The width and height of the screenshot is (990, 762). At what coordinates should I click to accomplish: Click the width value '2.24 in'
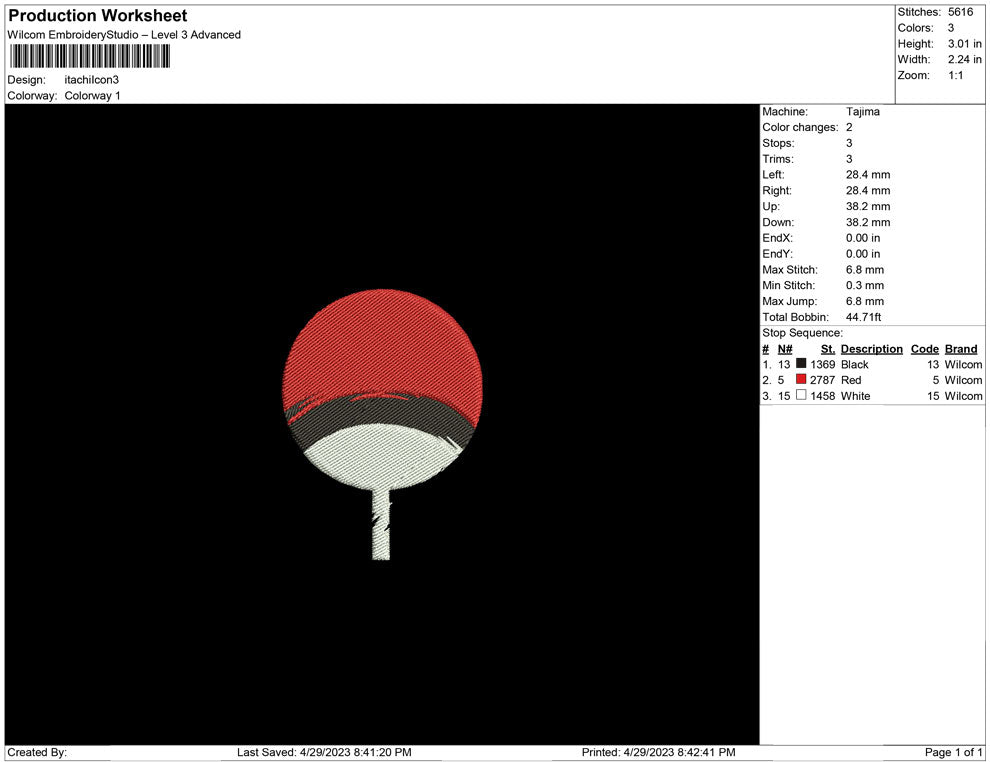pyautogui.click(x=964, y=59)
